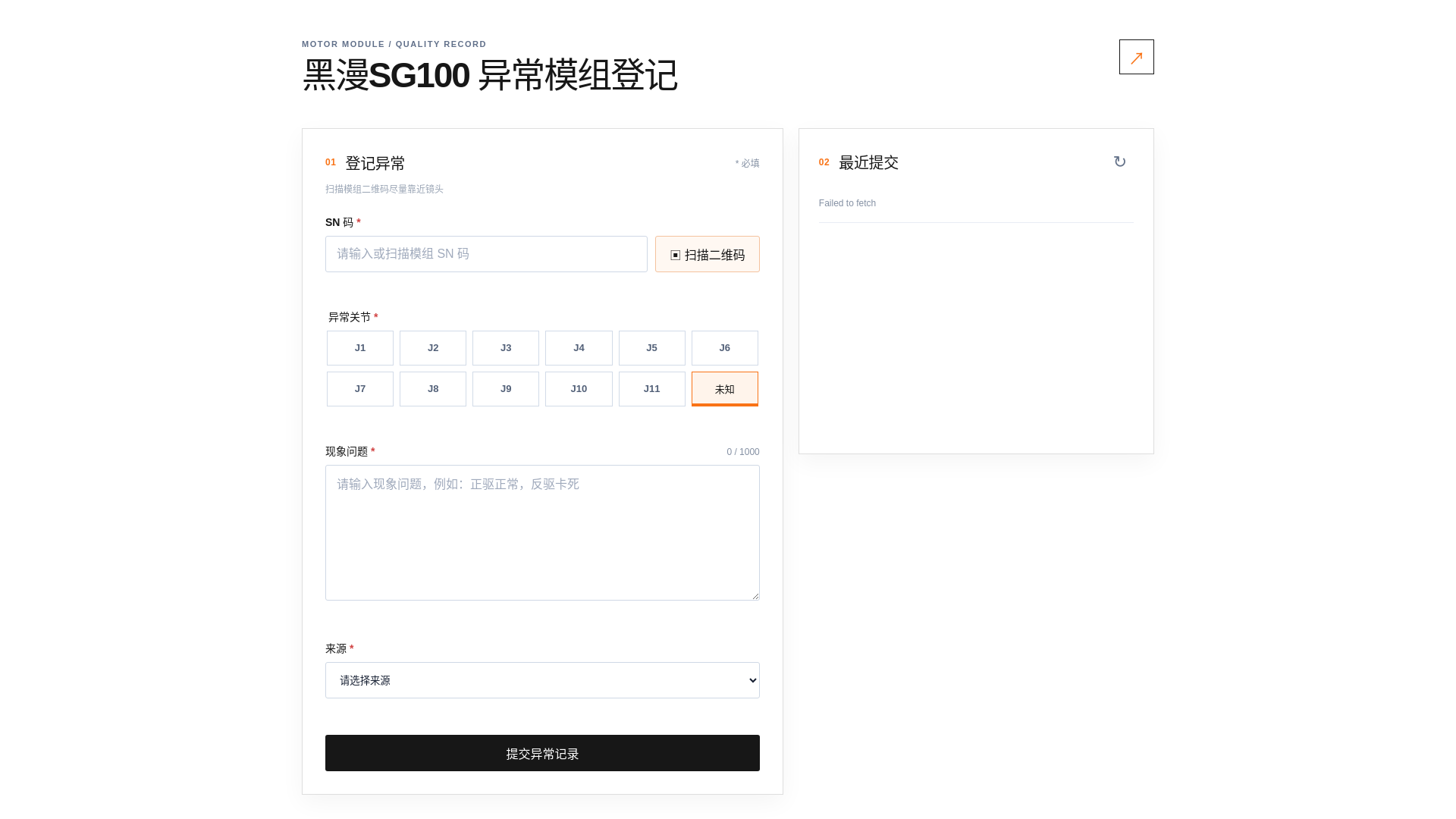Select joint J1
Screen dimensions: 1456x819
click(360, 348)
